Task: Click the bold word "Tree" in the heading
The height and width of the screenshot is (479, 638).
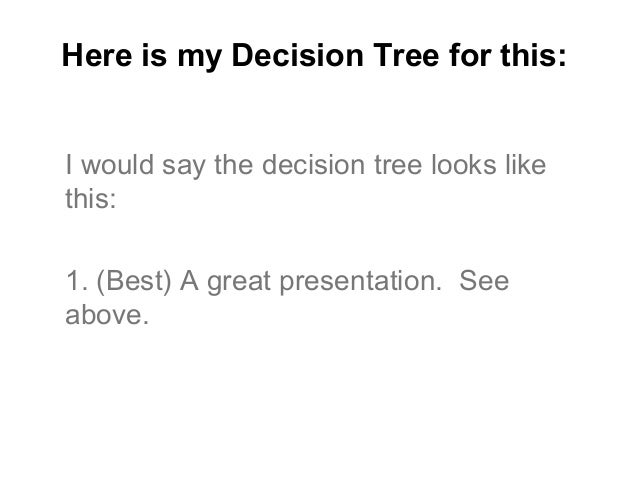Action: tap(406, 55)
